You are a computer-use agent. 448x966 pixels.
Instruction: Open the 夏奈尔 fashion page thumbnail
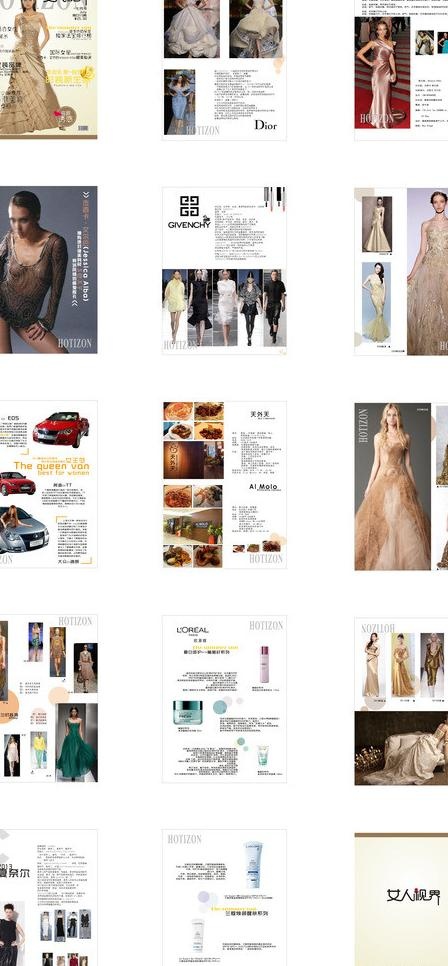pyautogui.click(x=48, y=898)
